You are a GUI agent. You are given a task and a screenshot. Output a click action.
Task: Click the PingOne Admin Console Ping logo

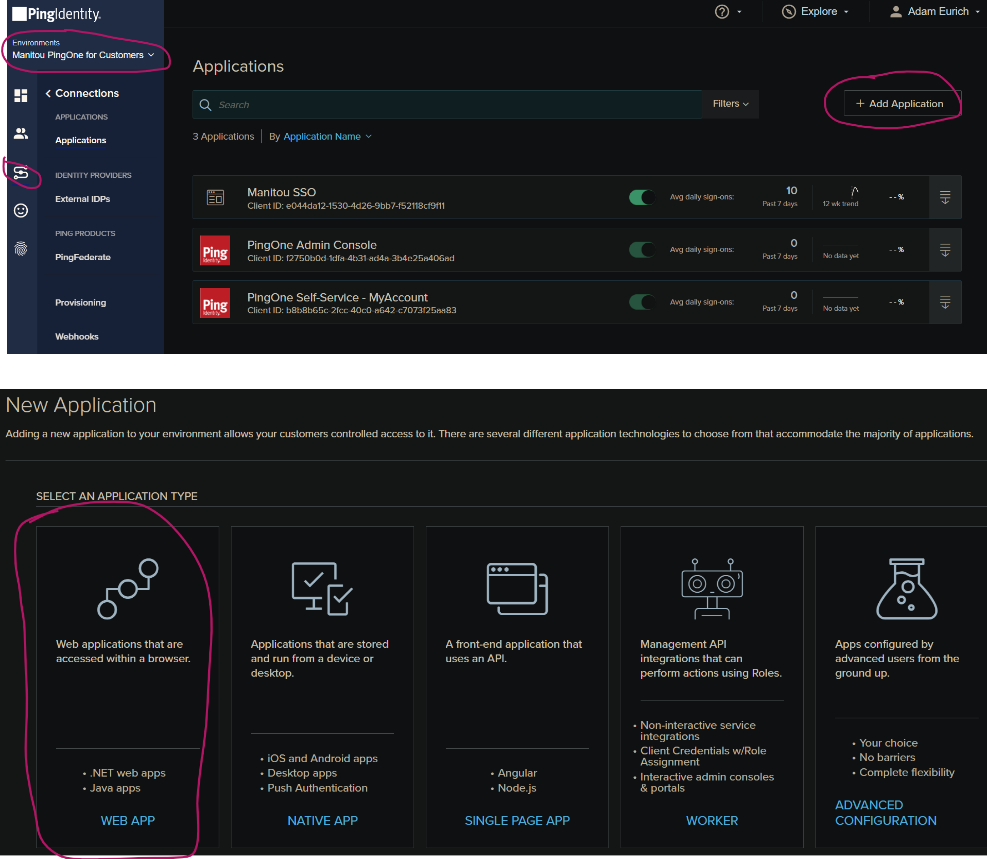click(x=215, y=250)
